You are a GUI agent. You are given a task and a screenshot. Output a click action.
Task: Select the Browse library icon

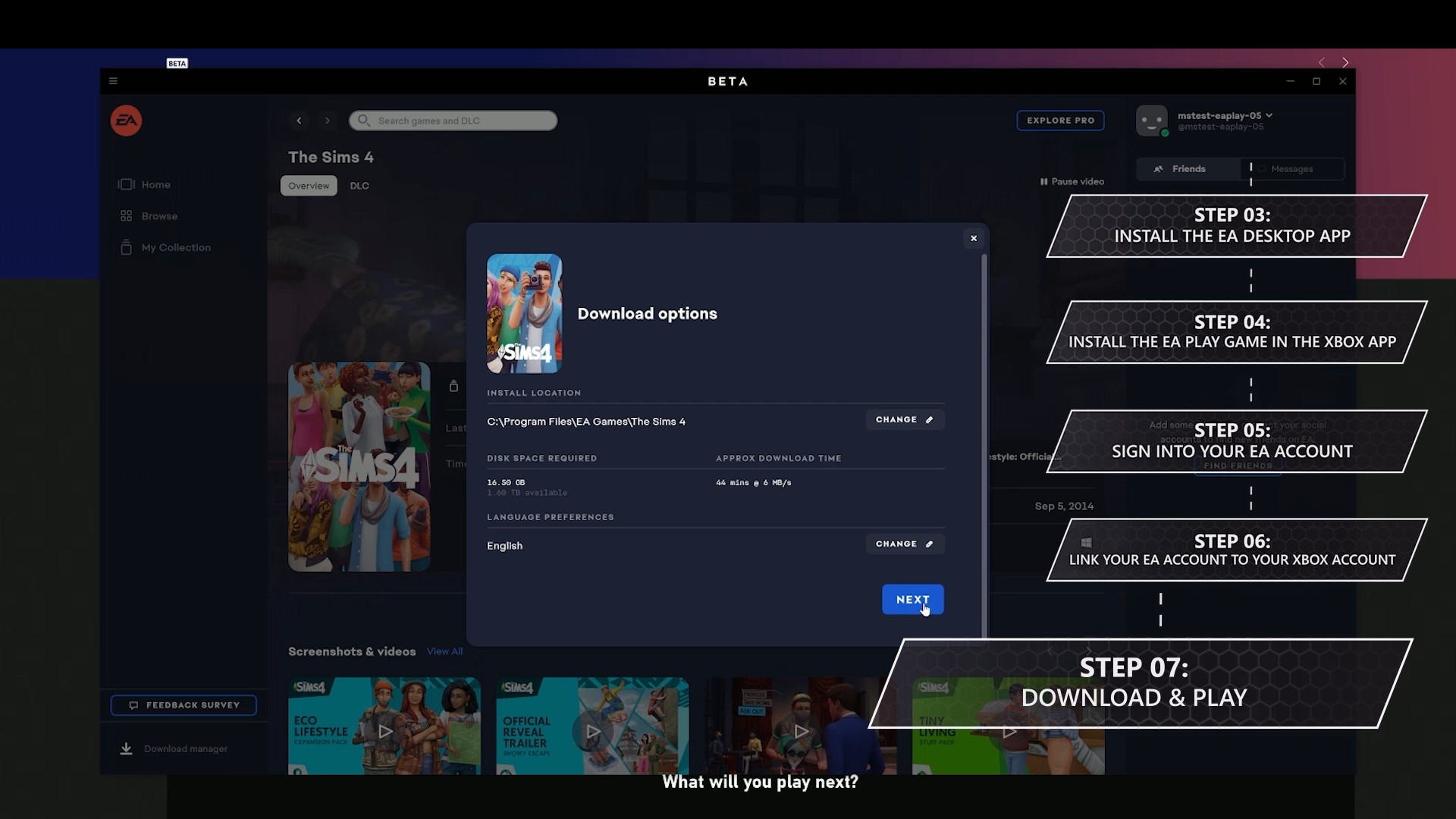125,215
